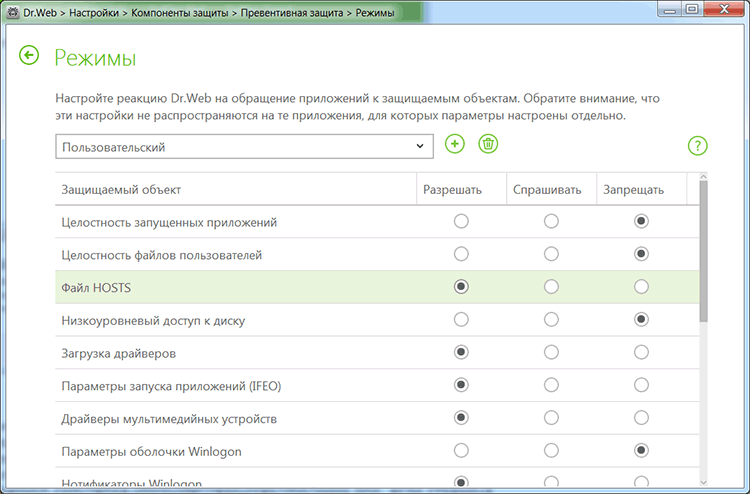Select the Низкоуровневый доступ к диску label
Screen dimensions: 750x494
tap(153, 320)
